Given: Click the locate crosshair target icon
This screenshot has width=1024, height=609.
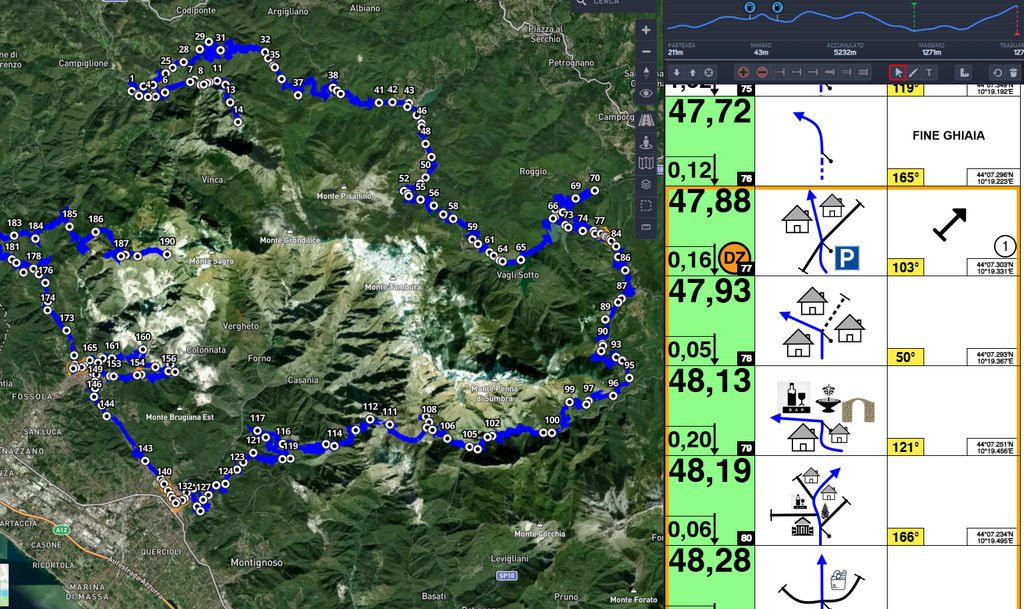Looking at the screenshot, I should [x=709, y=72].
